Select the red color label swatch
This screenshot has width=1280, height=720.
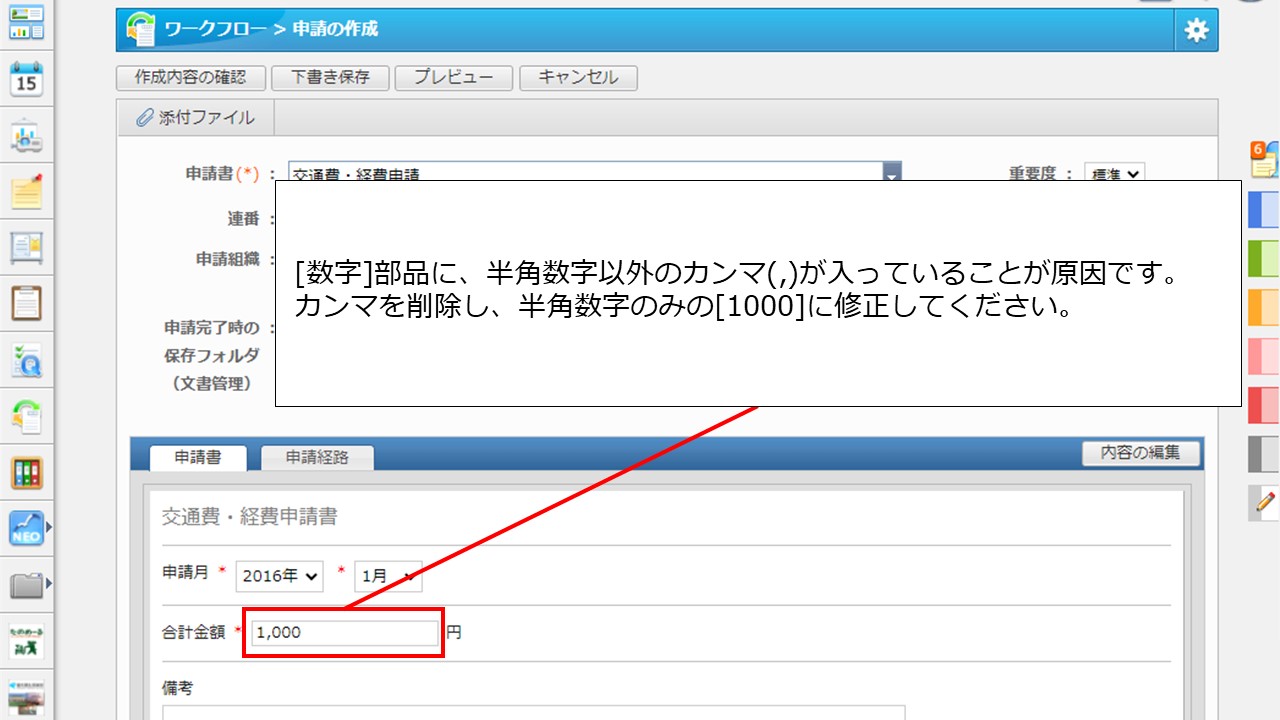[1264, 405]
